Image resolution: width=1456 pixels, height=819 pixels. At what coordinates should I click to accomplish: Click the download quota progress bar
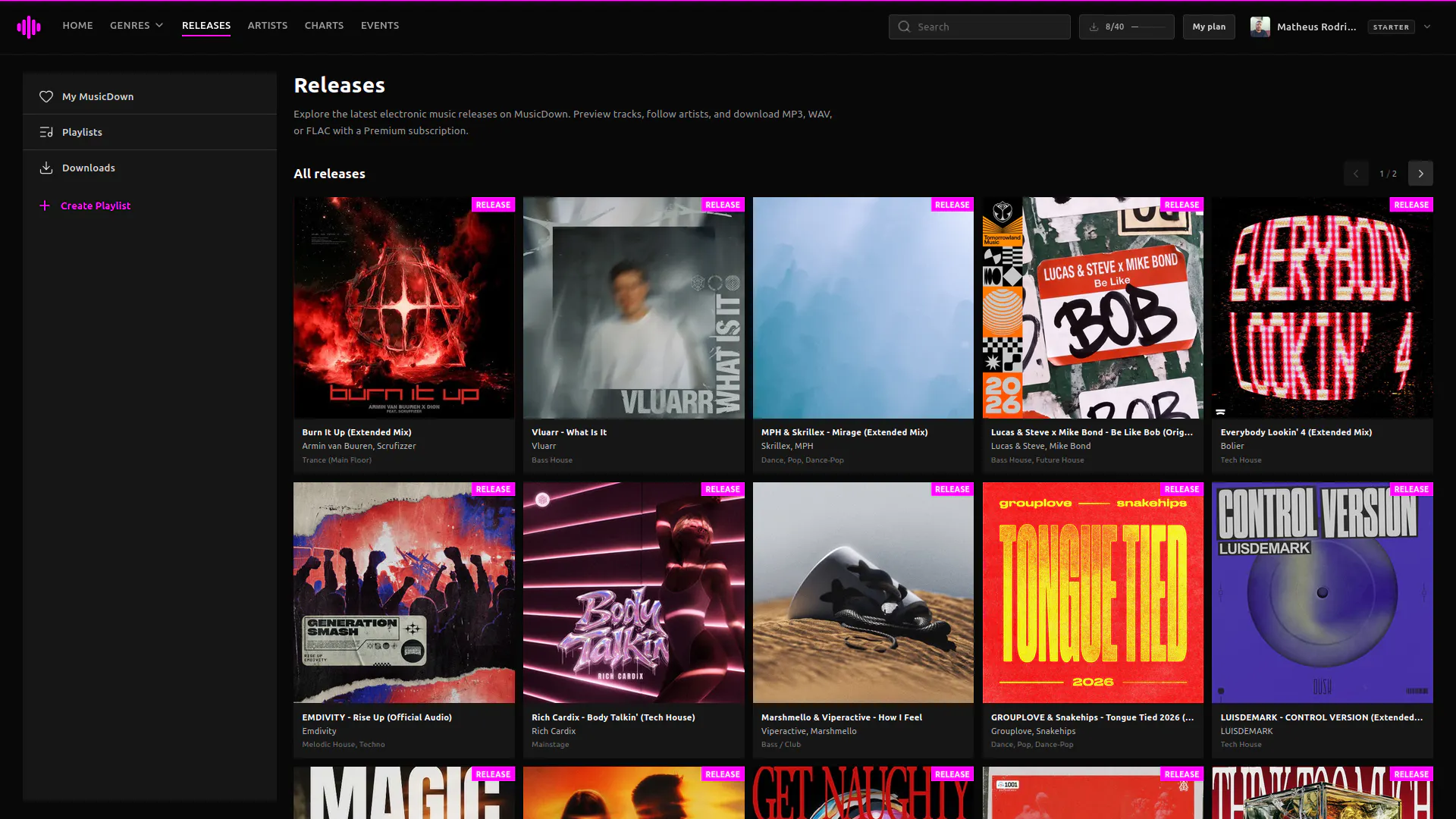coord(1148,27)
